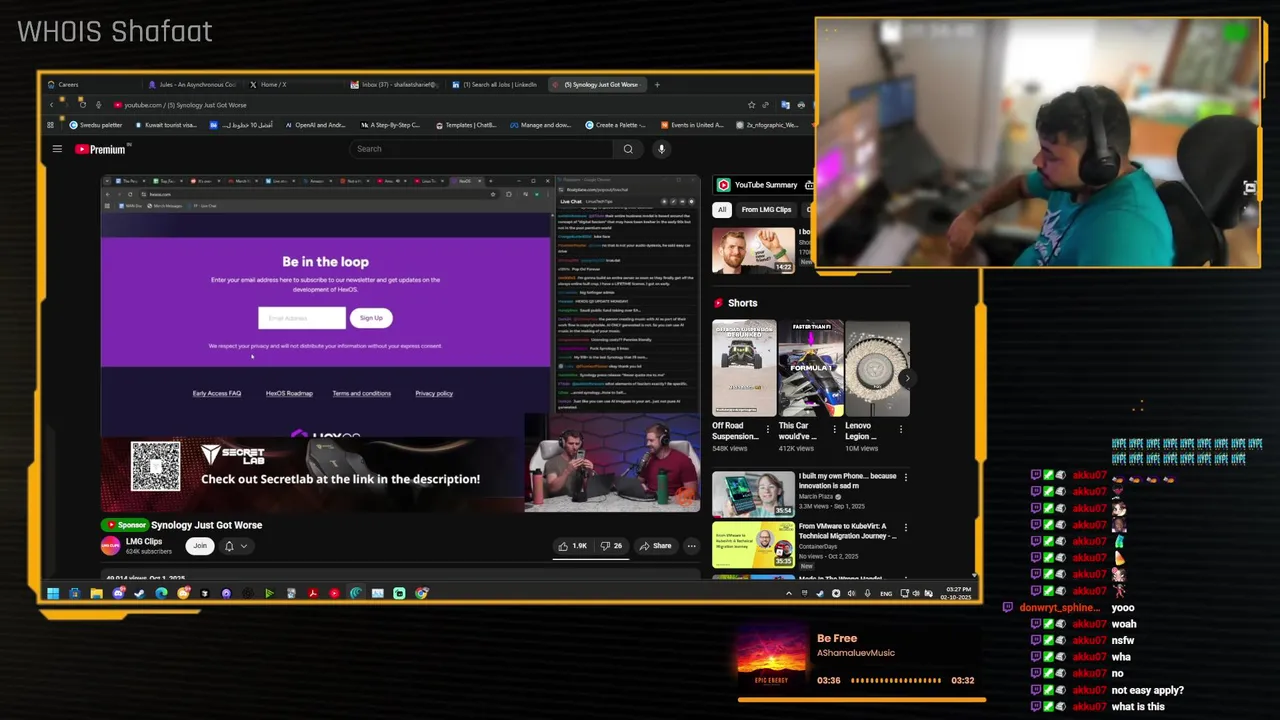The width and height of the screenshot is (1280, 720).
Task: Open more actions ellipsis under video
Action: pyautogui.click(x=691, y=546)
